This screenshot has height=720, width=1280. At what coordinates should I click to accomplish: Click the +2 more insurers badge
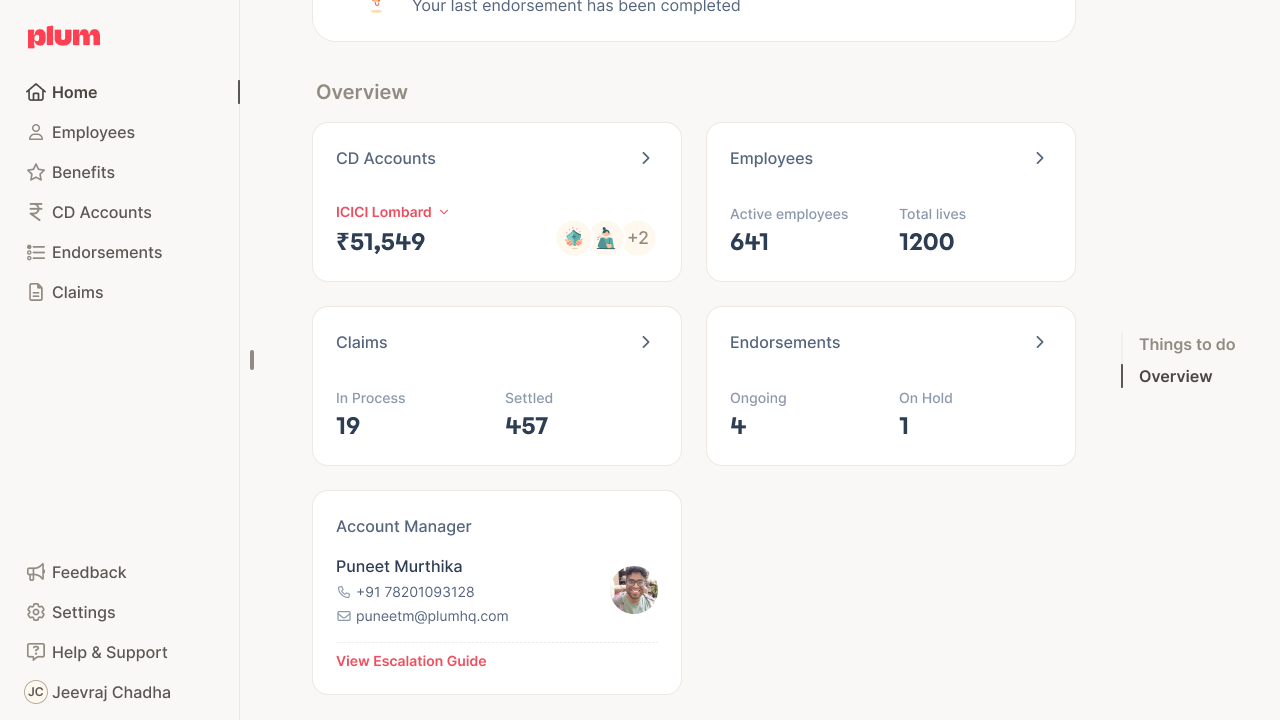coord(638,238)
